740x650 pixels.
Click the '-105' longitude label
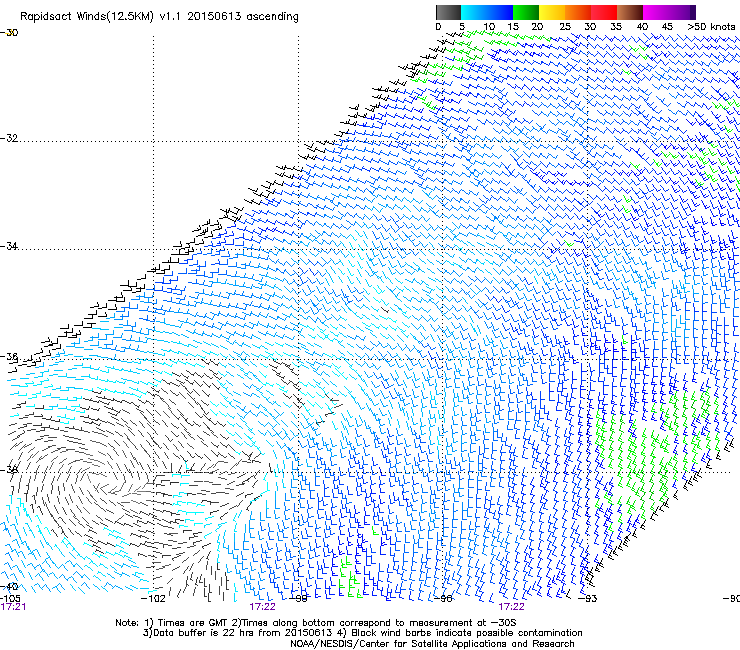10,598
